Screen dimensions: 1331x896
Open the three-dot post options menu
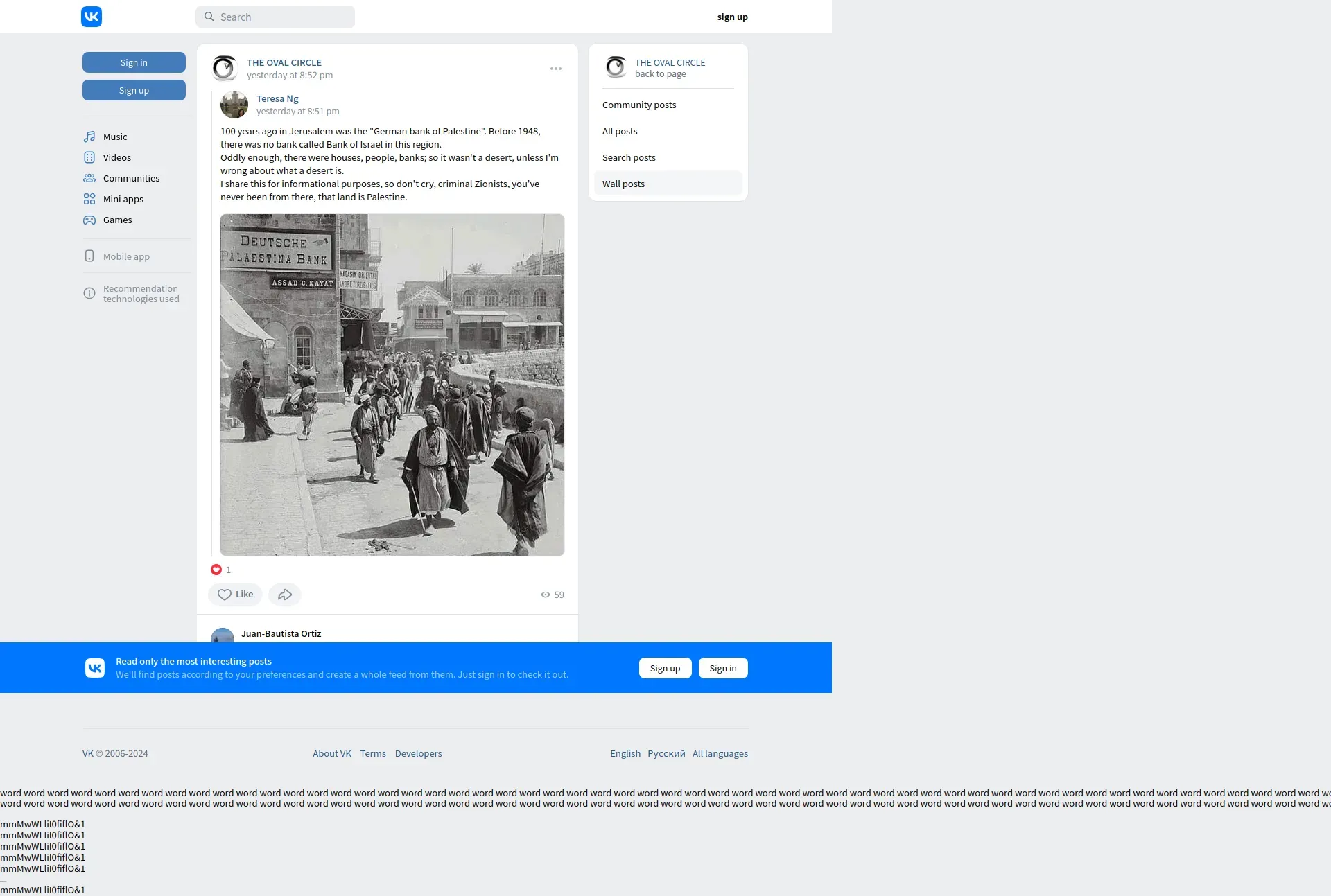point(556,69)
